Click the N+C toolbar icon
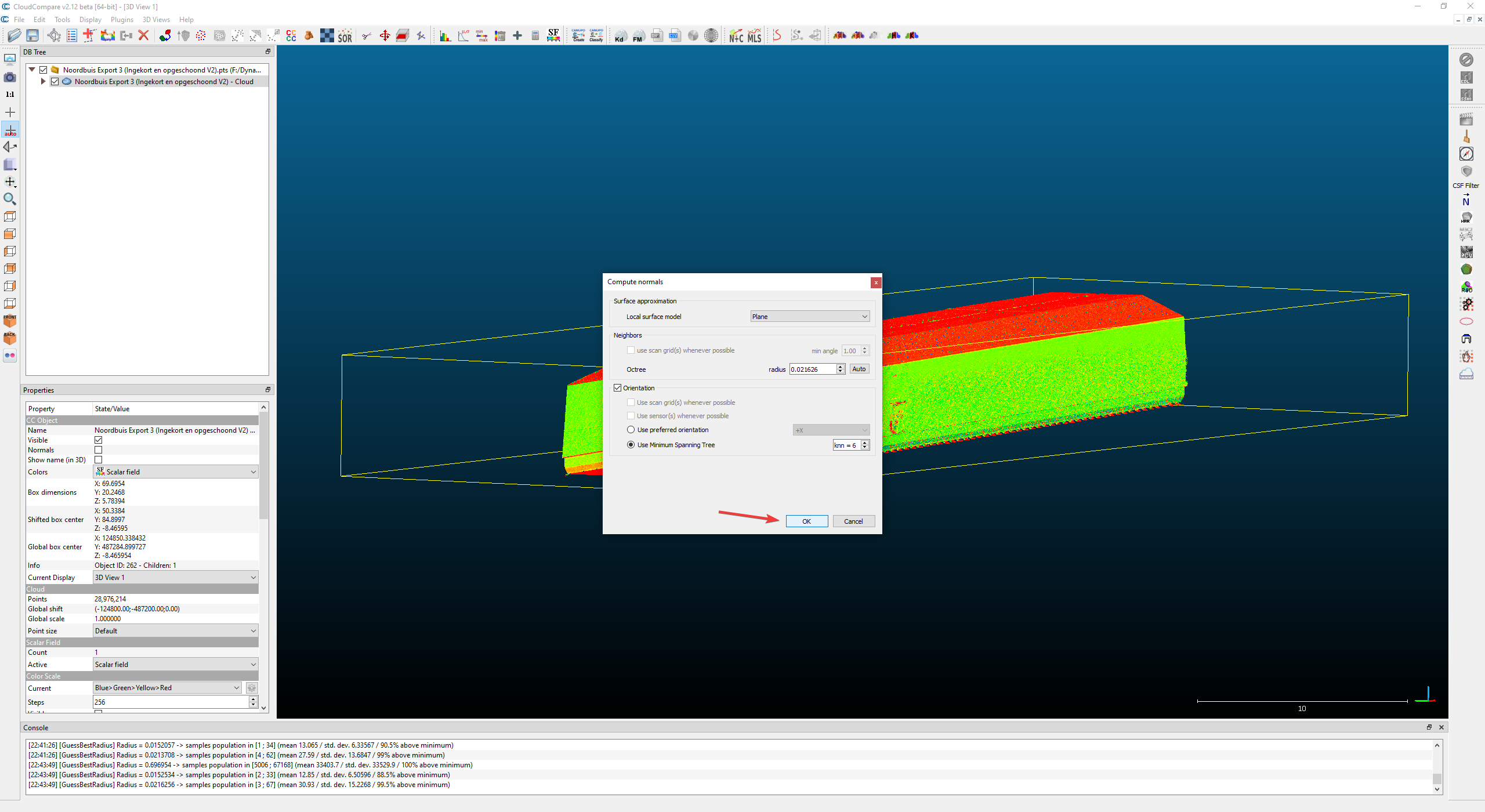The width and height of the screenshot is (1485, 812). pos(736,36)
